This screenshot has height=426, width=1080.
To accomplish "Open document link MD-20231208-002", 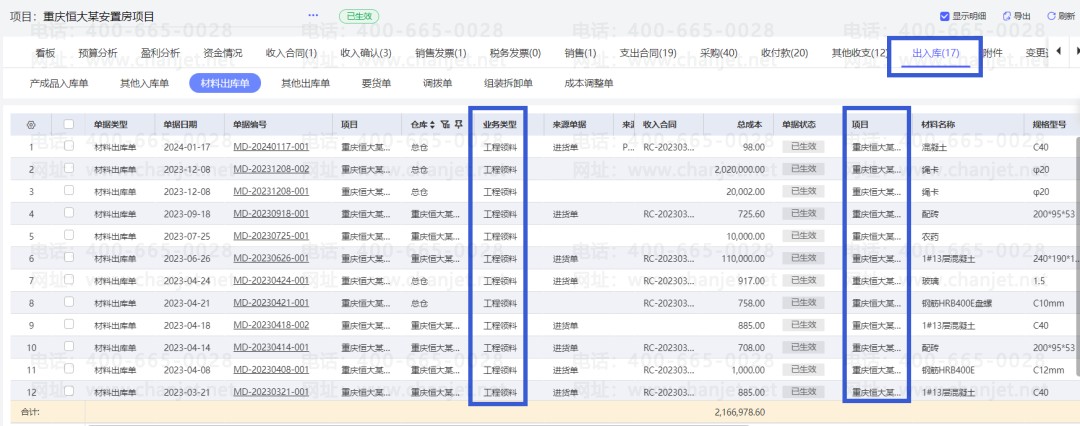I will [x=271, y=169].
